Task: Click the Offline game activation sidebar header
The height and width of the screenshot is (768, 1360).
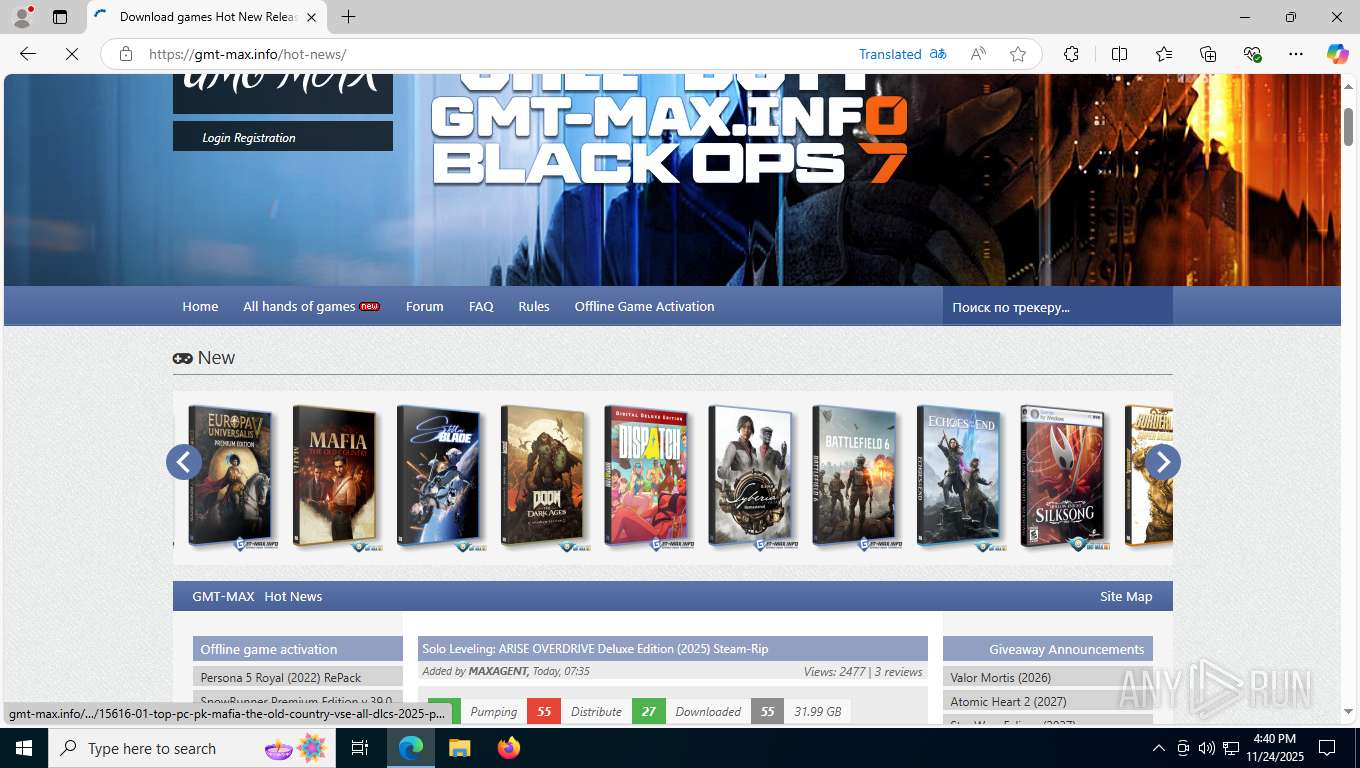Action: coord(298,649)
